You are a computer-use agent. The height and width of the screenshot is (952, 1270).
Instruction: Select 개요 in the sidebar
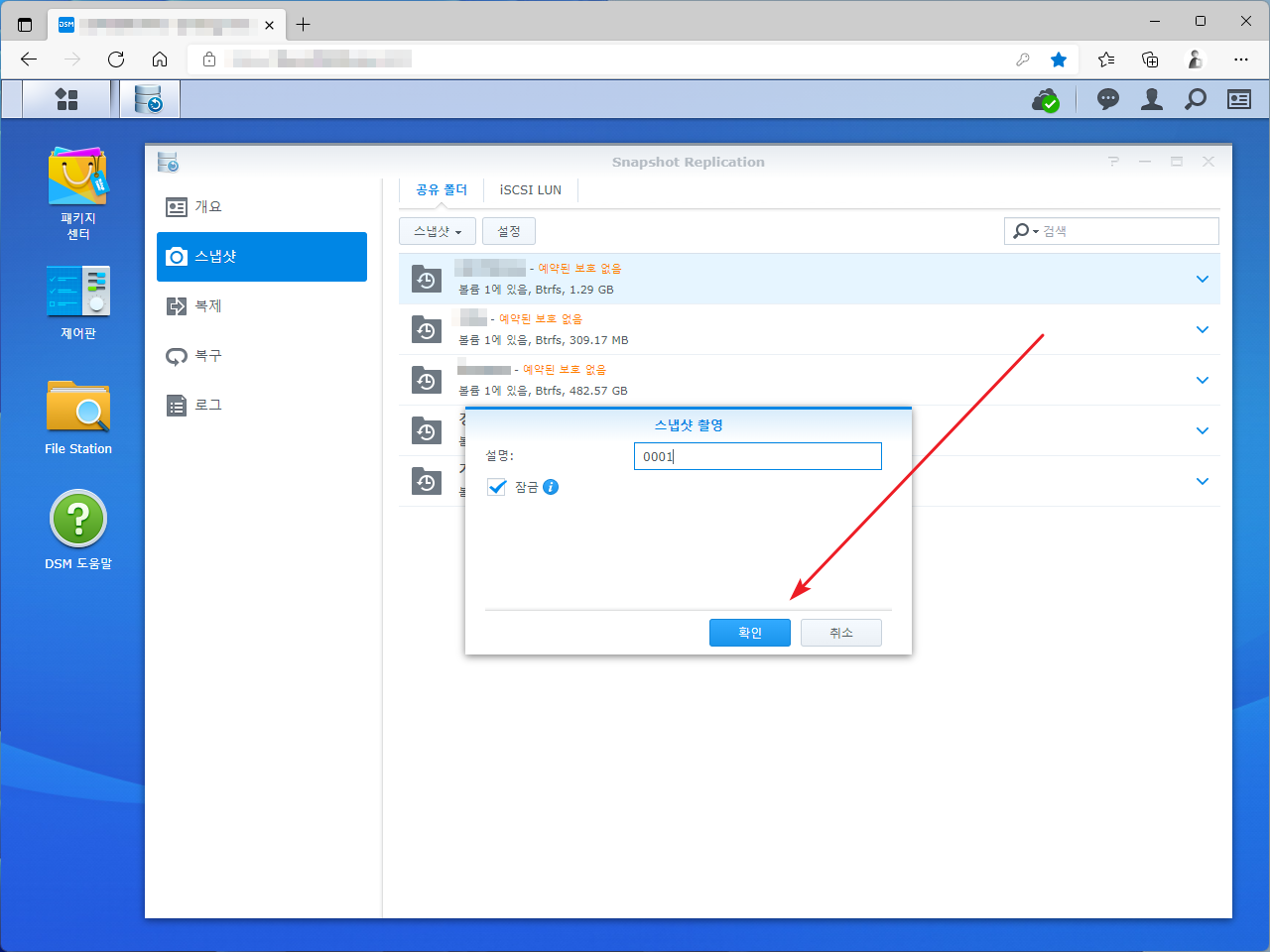[262, 207]
